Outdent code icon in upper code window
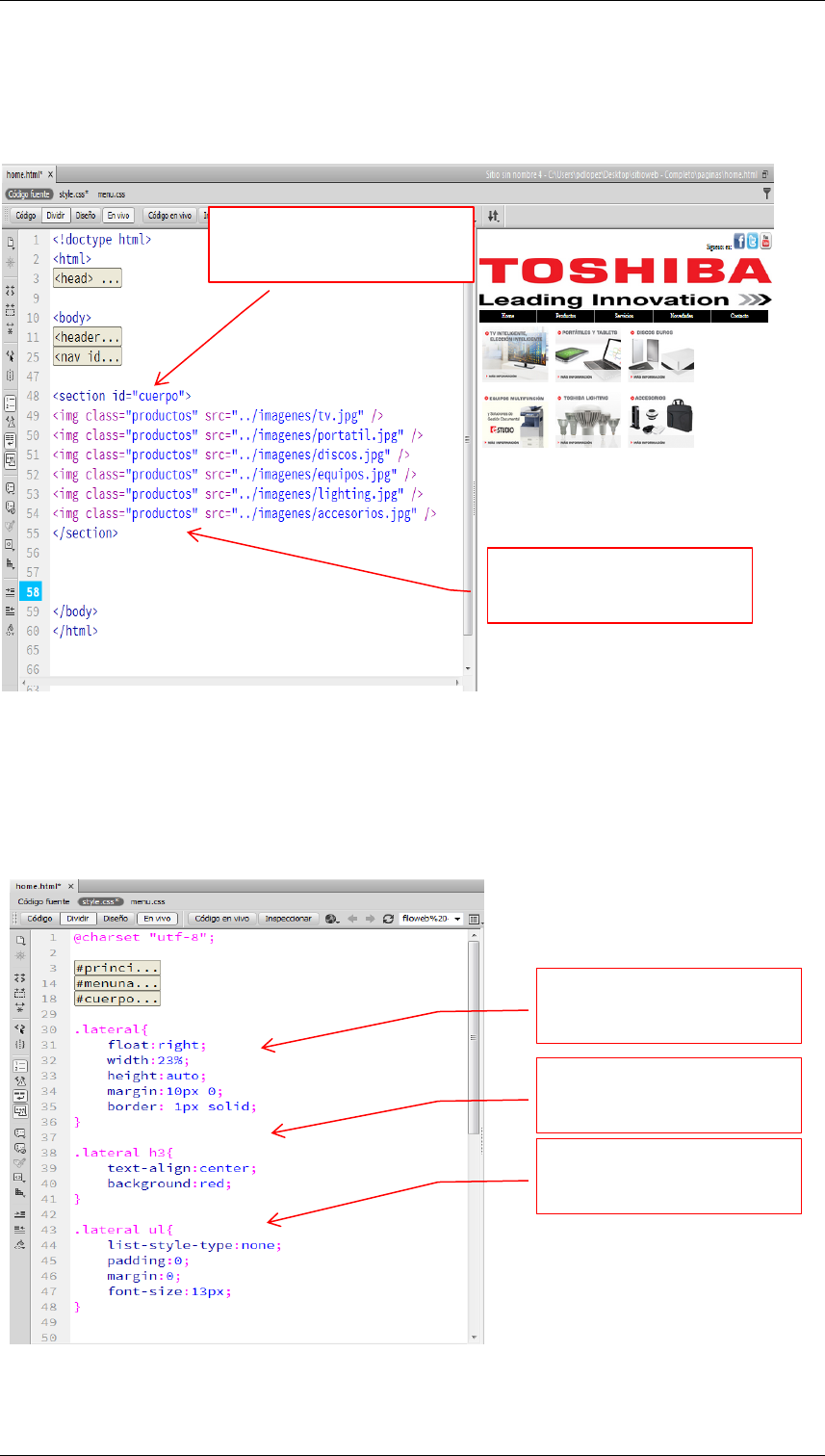This screenshot has width=825, height=1456. point(11,611)
